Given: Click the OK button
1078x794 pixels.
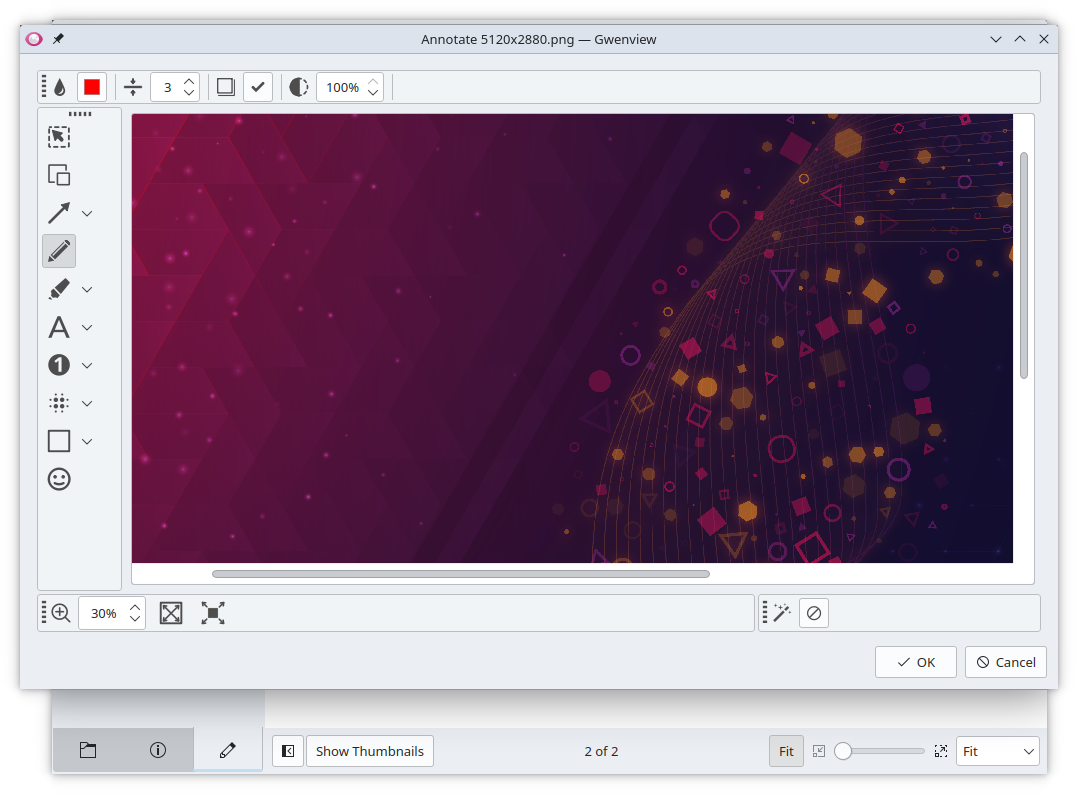Looking at the screenshot, I should pos(915,662).
